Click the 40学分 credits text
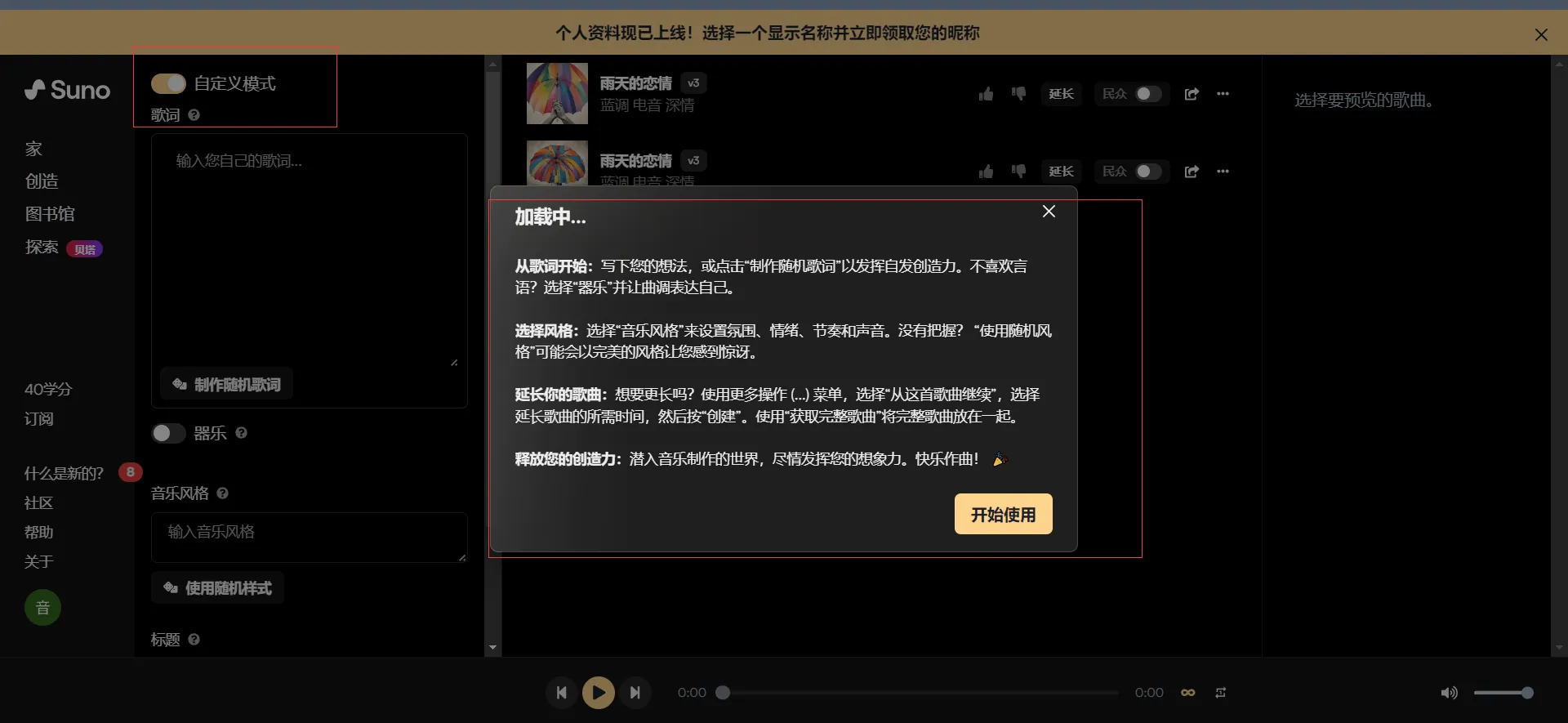Viewport: 1568px width, 723px height. click(48, 390)
